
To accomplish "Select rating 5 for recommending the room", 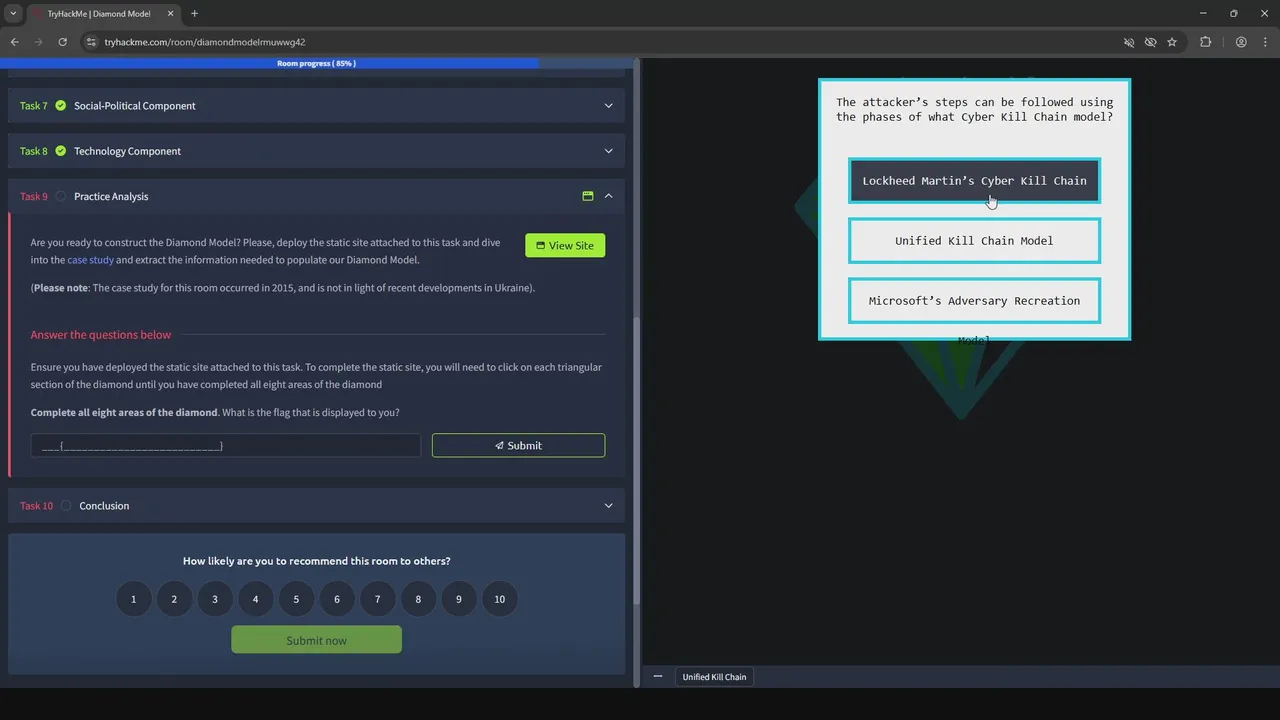I will pos(296,599).
